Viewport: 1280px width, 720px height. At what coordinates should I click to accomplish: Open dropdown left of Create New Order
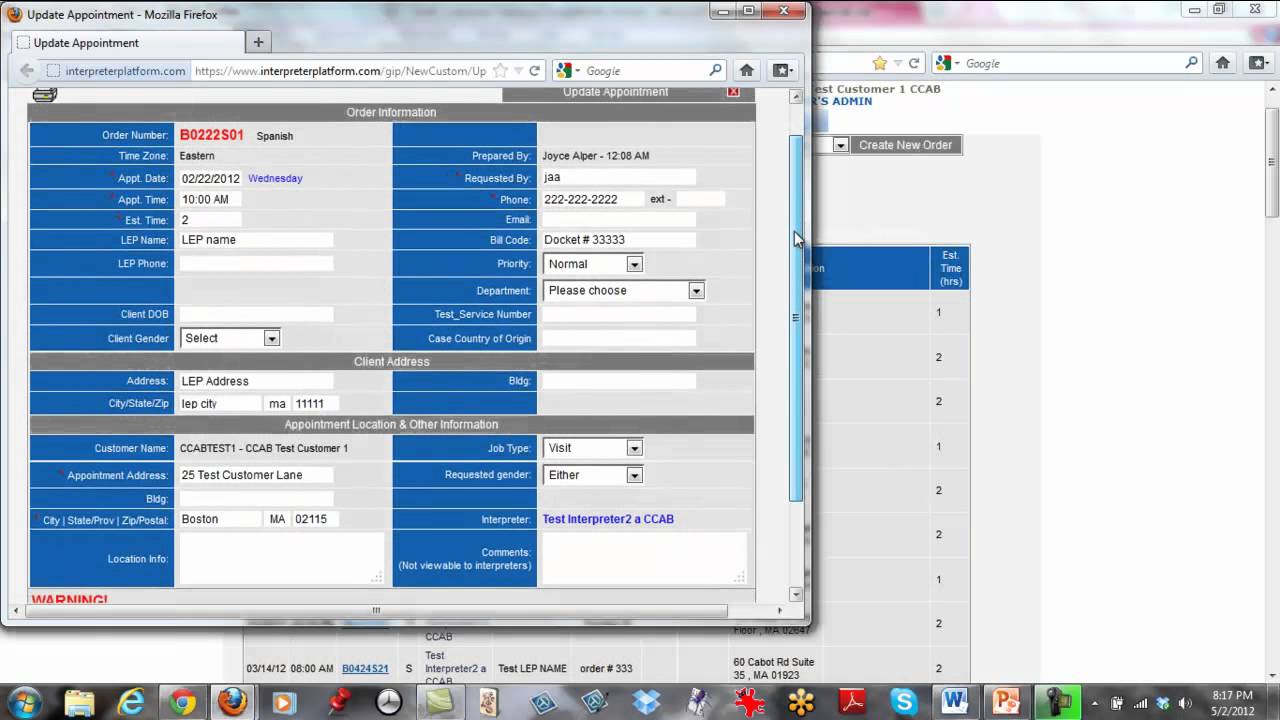841,145
